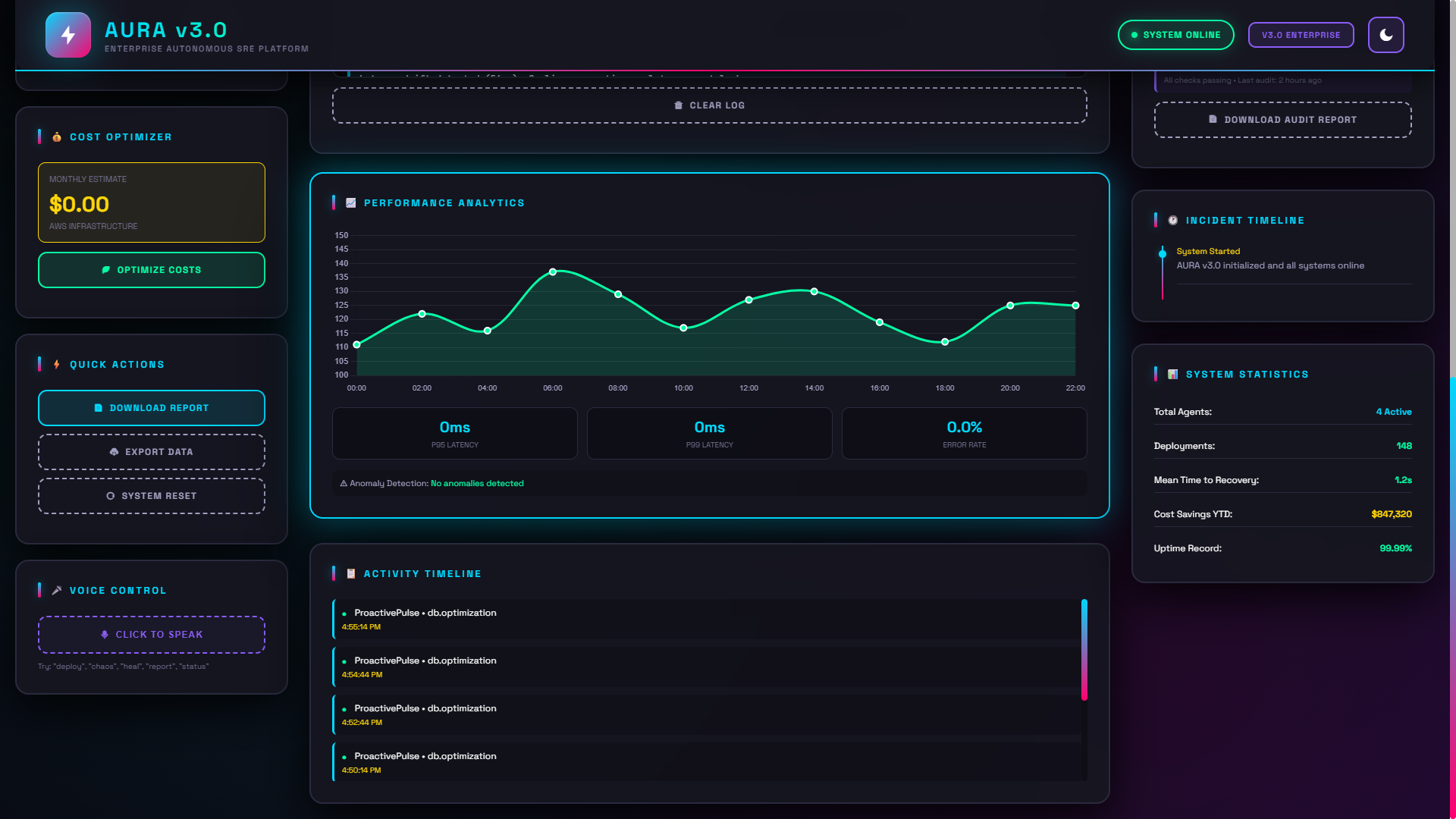Click the Performance Analytics chart icon

[x=351, y=203]
